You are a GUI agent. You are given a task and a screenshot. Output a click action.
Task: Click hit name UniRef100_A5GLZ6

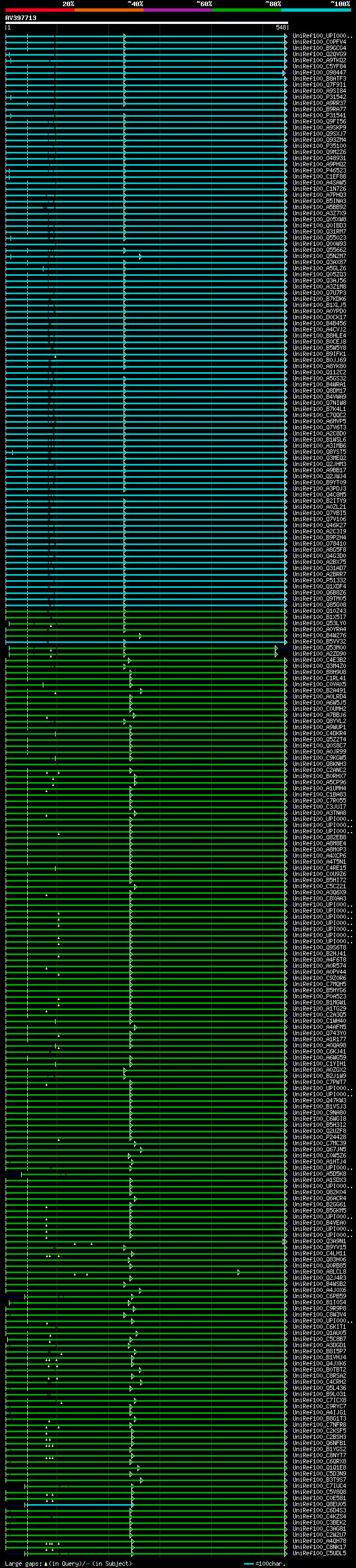point(319,268)
